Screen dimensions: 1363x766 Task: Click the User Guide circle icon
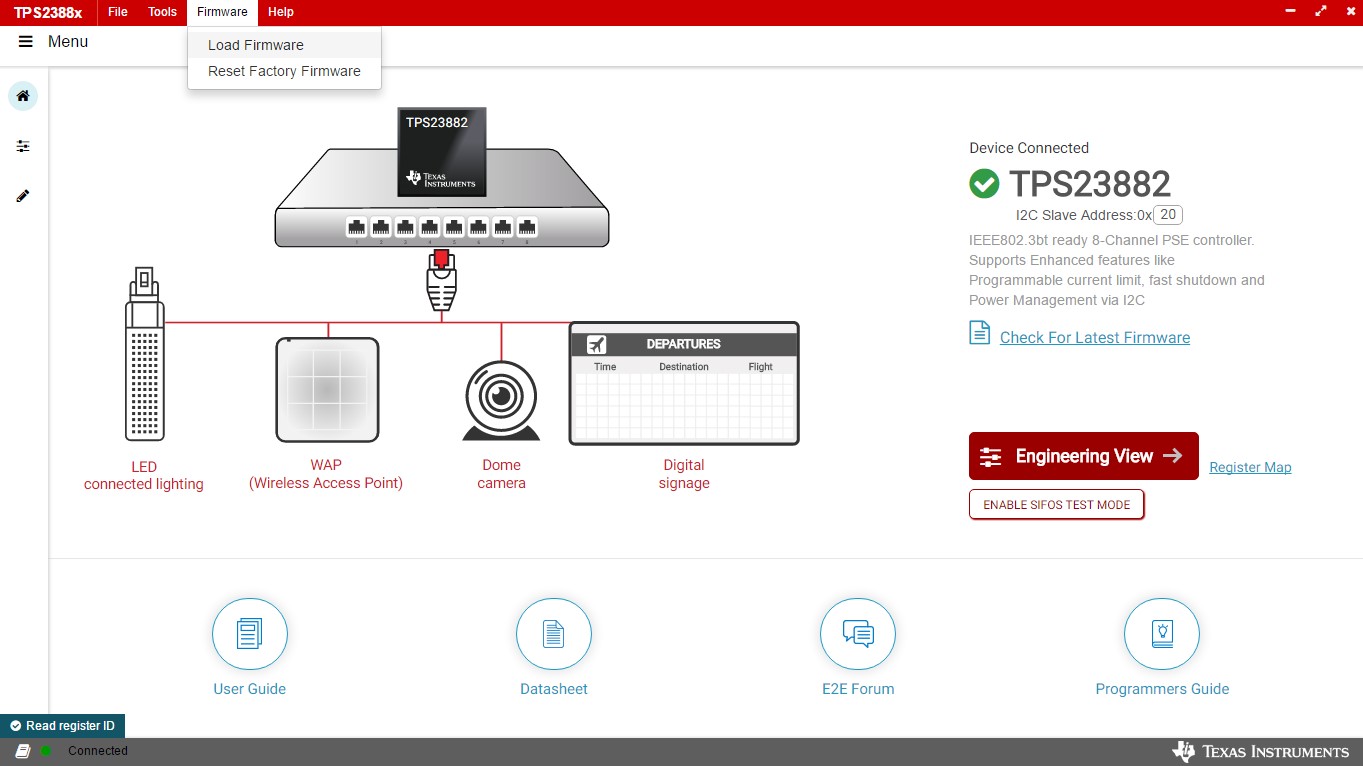(x=250, y=634)
